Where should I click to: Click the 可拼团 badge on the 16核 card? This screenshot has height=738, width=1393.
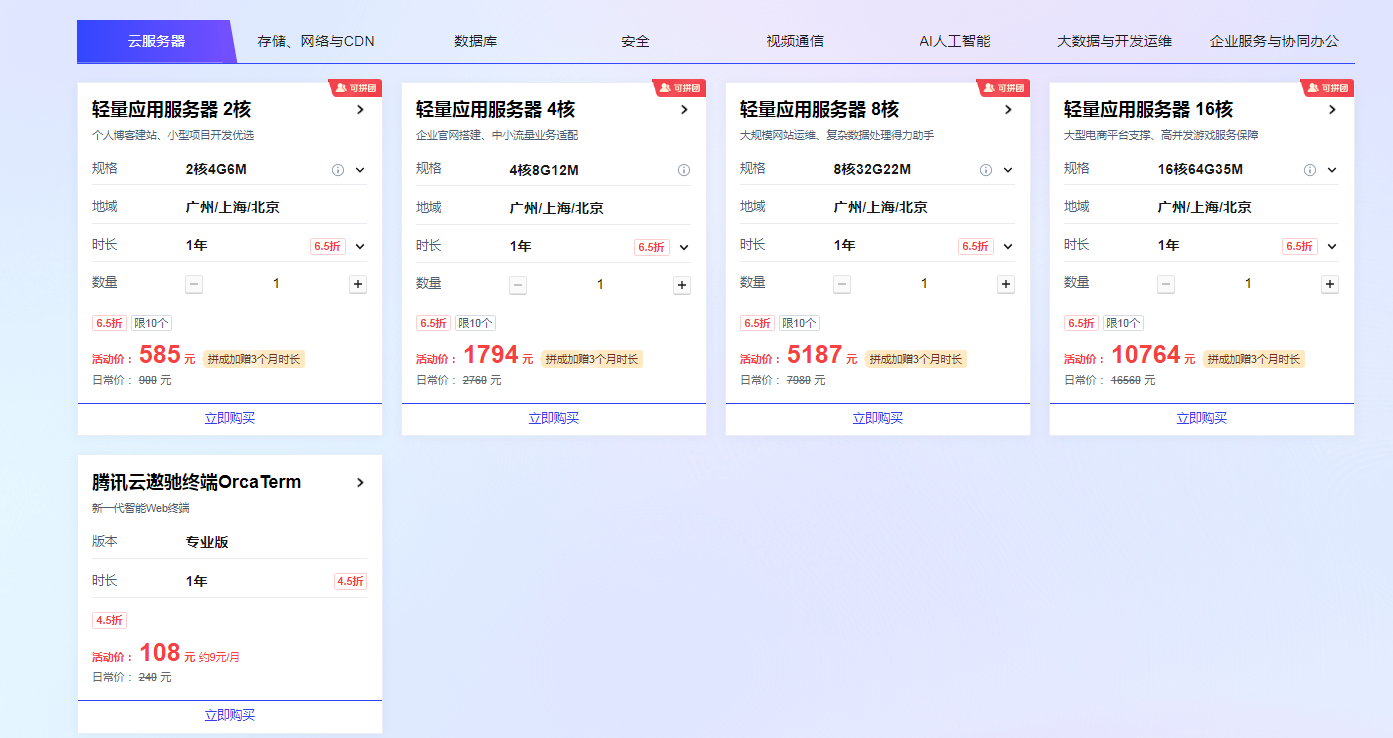[1328, 88]
